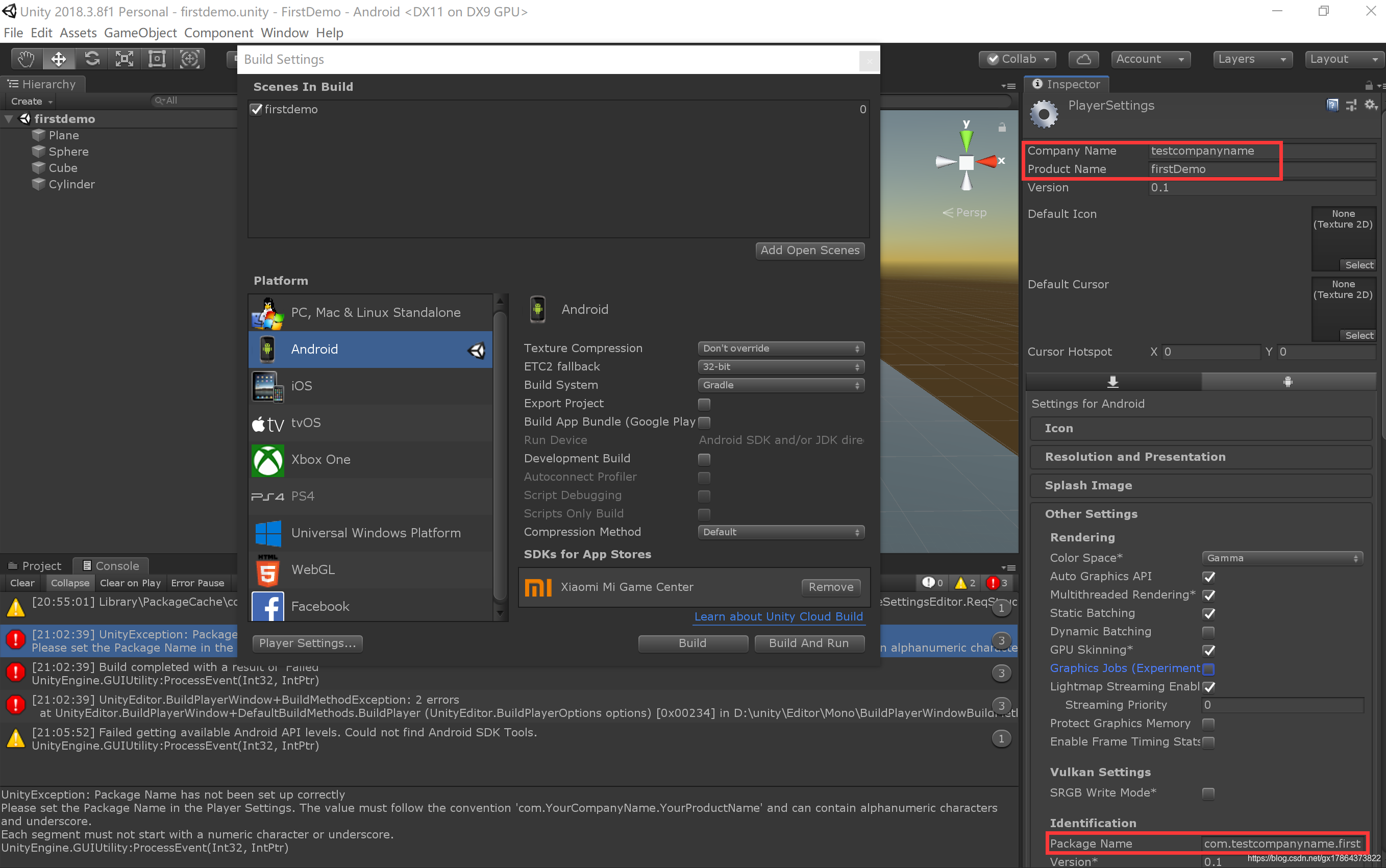Select the Hand tool in the toolbar
The height and width of the screenshot is (868, 1386).
pyautogui.click(x=26, y=59)
